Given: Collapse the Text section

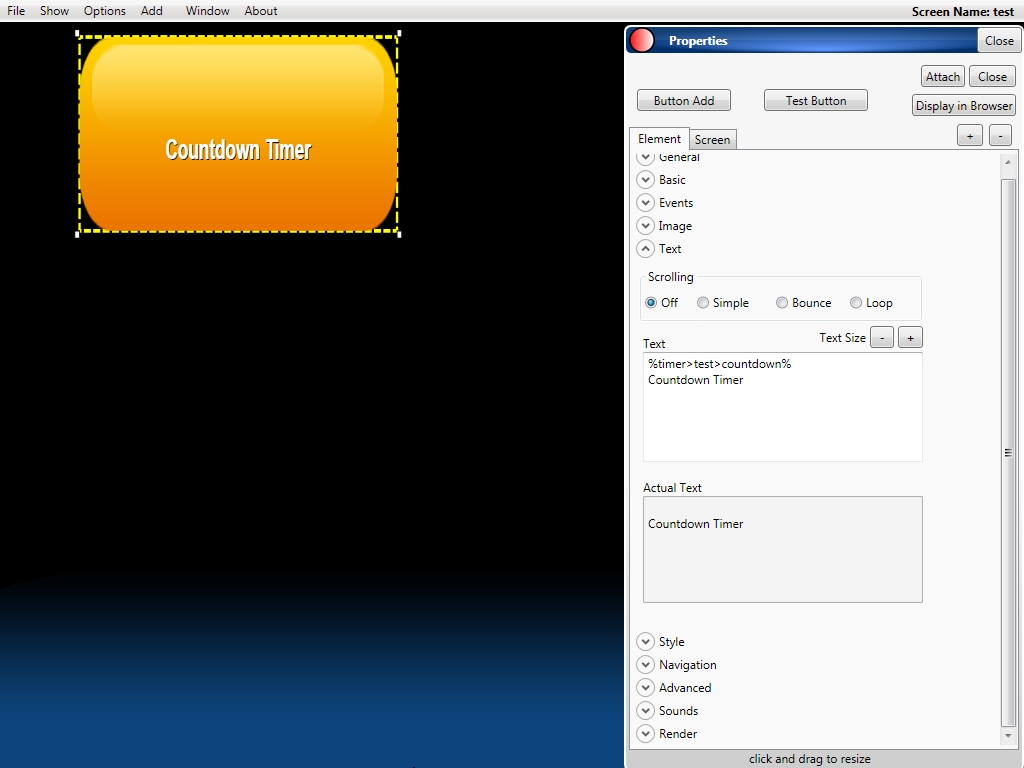Looking at the screenshot, I should pos(645,249).
